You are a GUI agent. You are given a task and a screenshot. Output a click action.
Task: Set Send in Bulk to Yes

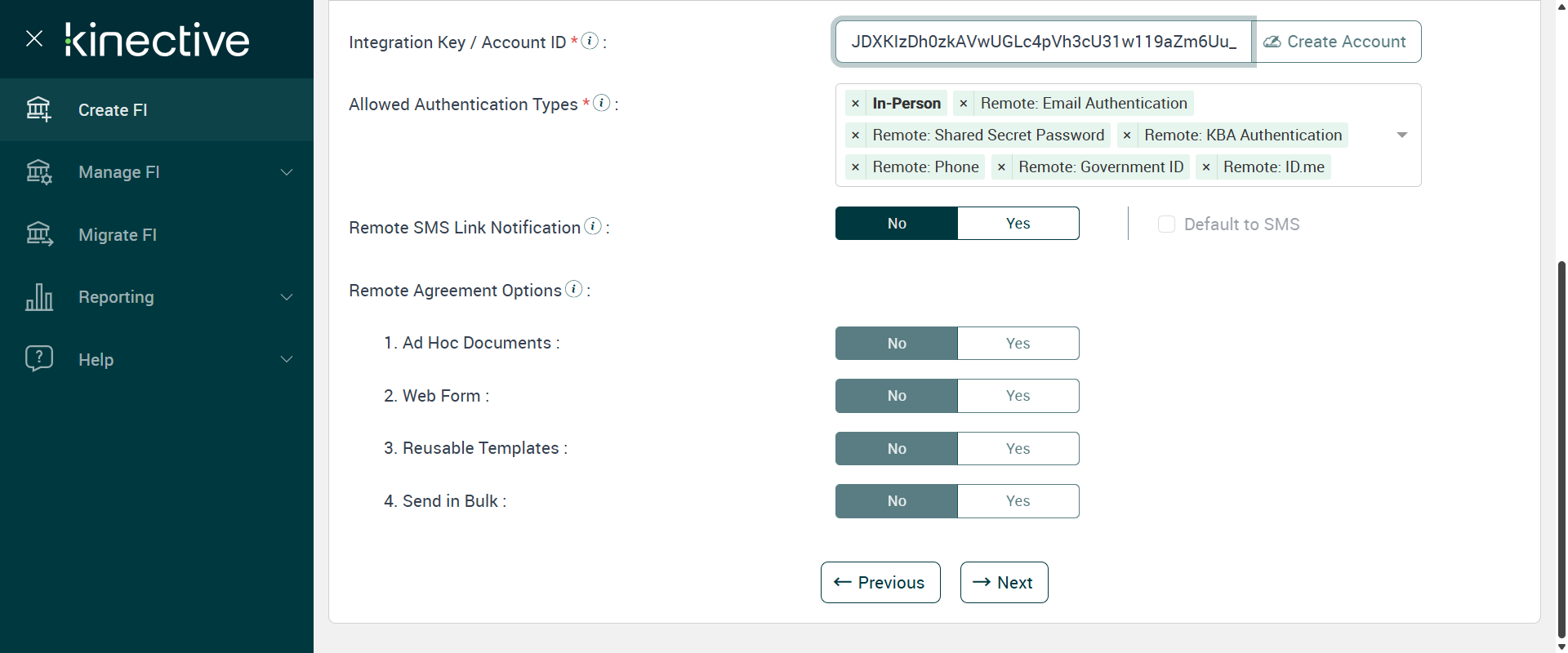[1018, 501]
